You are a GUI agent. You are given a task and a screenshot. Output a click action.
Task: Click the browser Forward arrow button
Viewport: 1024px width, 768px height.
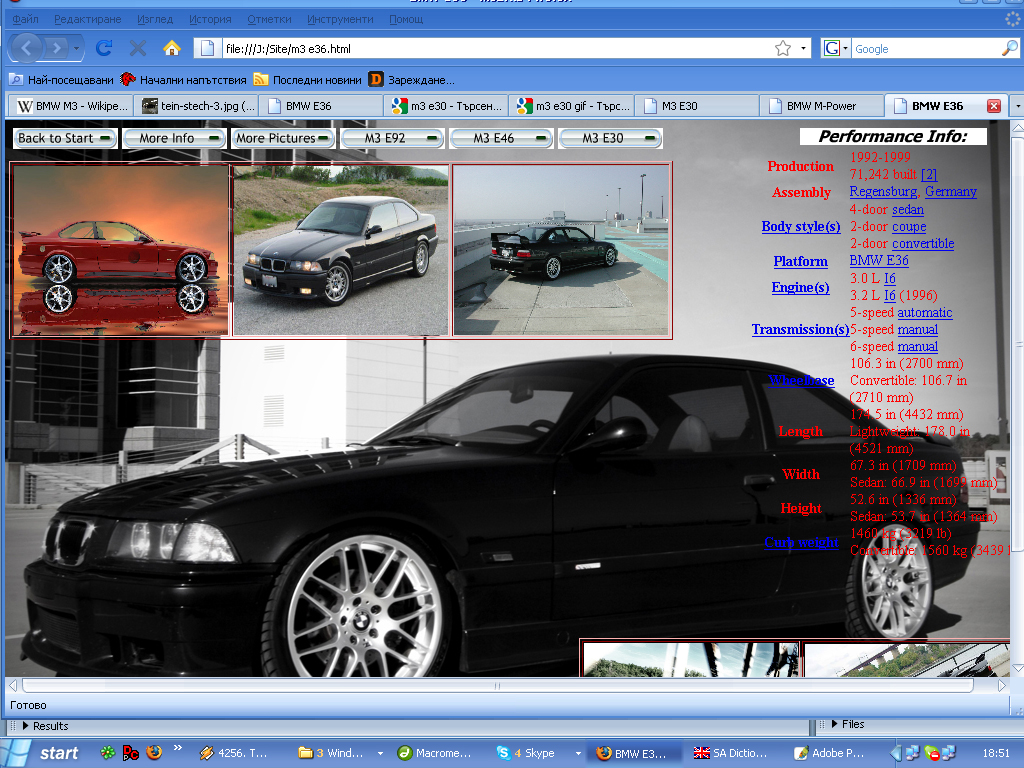point(57,48)
